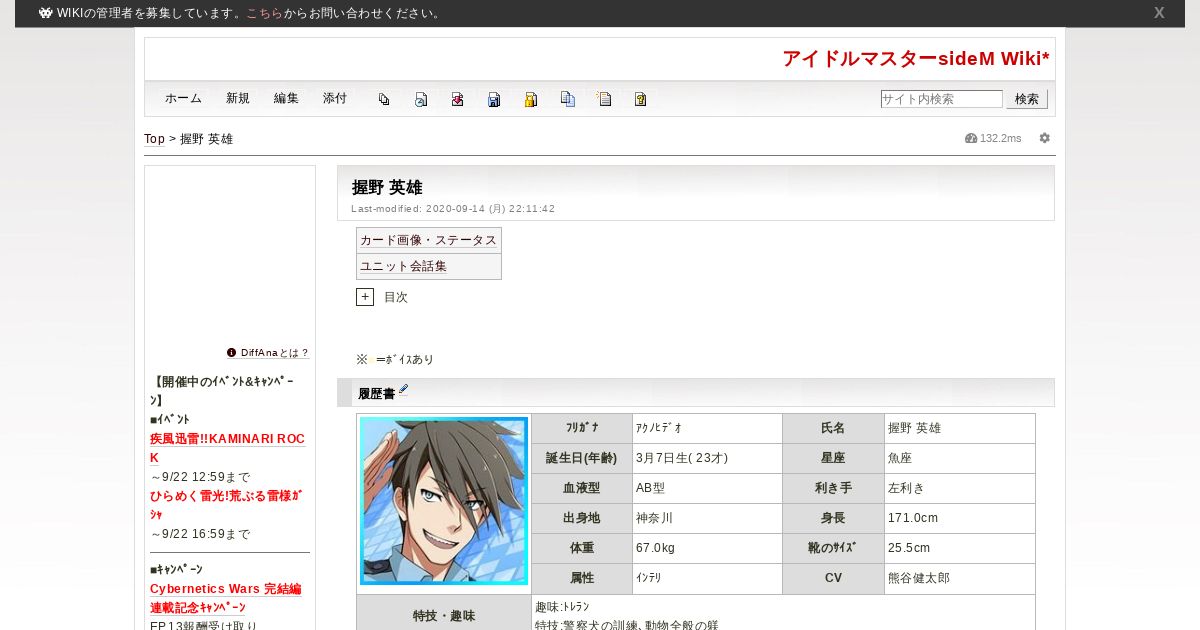Click the 特技・趣味 header cell

pos(444,615)
